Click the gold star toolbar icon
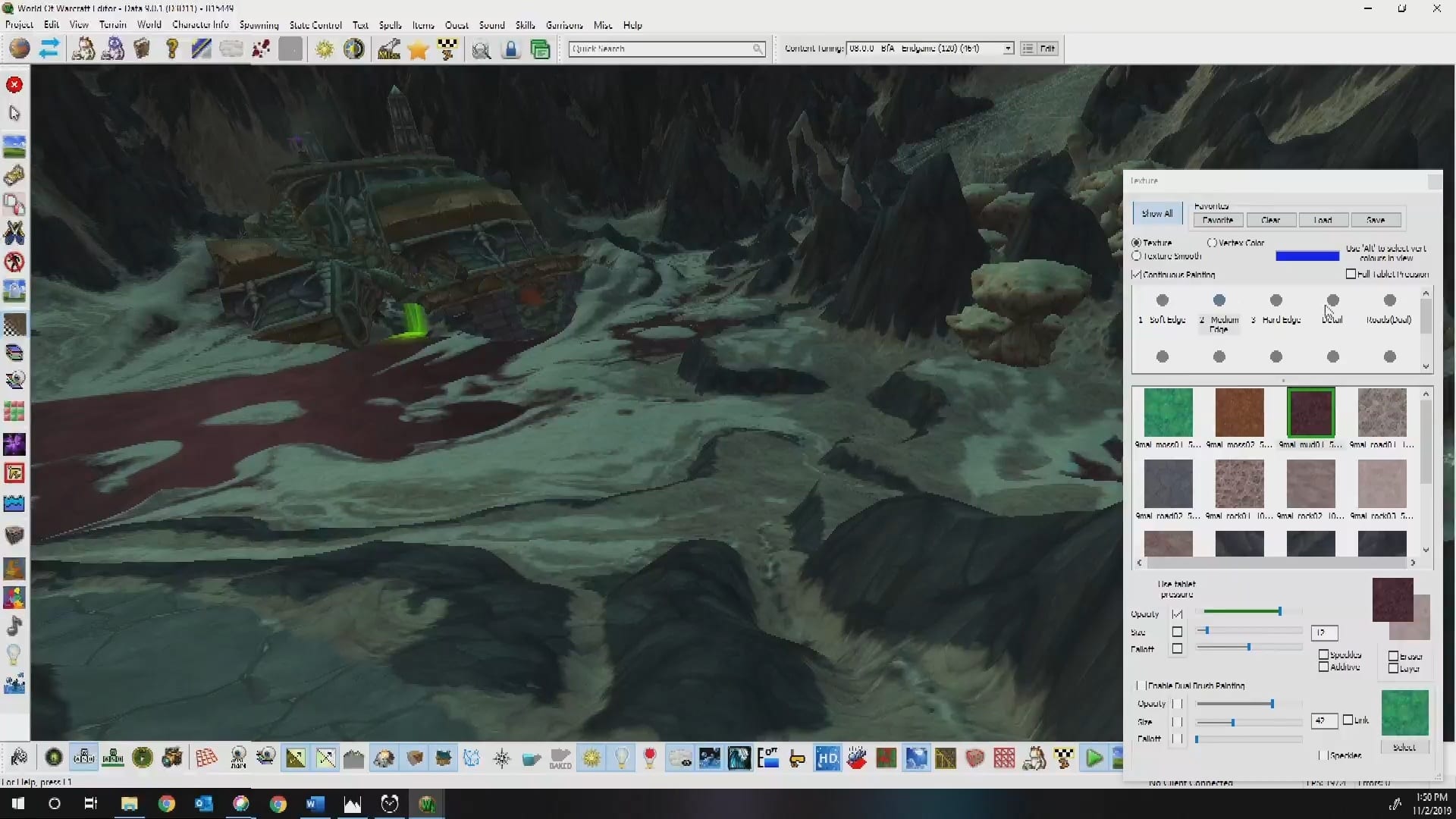This screenshot has height=819, width=1456. coord(418,49)
